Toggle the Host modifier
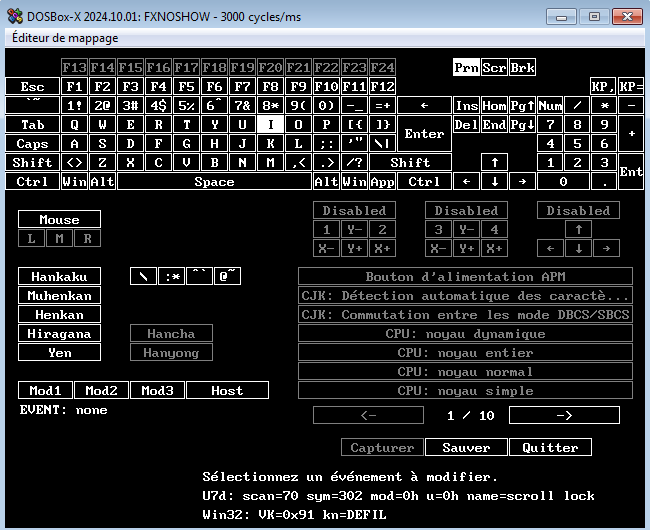This screenshot has width=650, height=530. 227,390
